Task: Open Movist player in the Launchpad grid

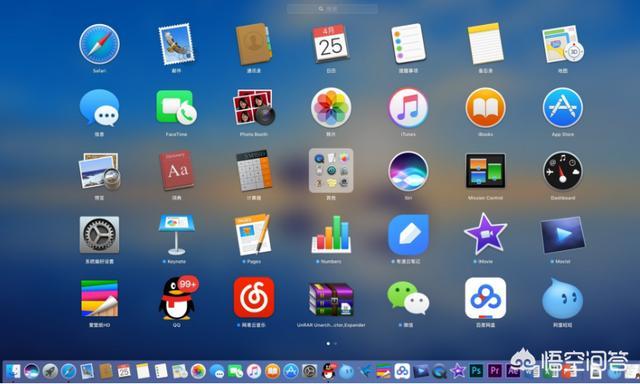Action: [x=562, y=235]
